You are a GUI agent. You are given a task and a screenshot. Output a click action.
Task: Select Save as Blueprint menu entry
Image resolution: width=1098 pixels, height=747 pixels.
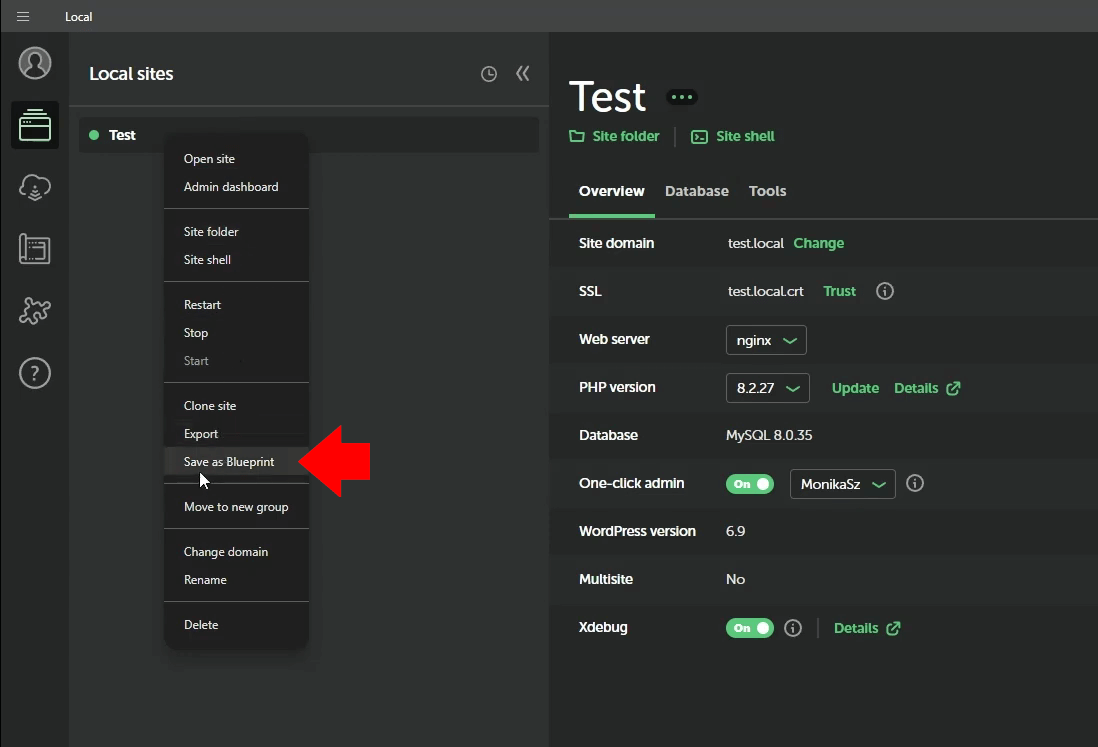coord(229,462)
